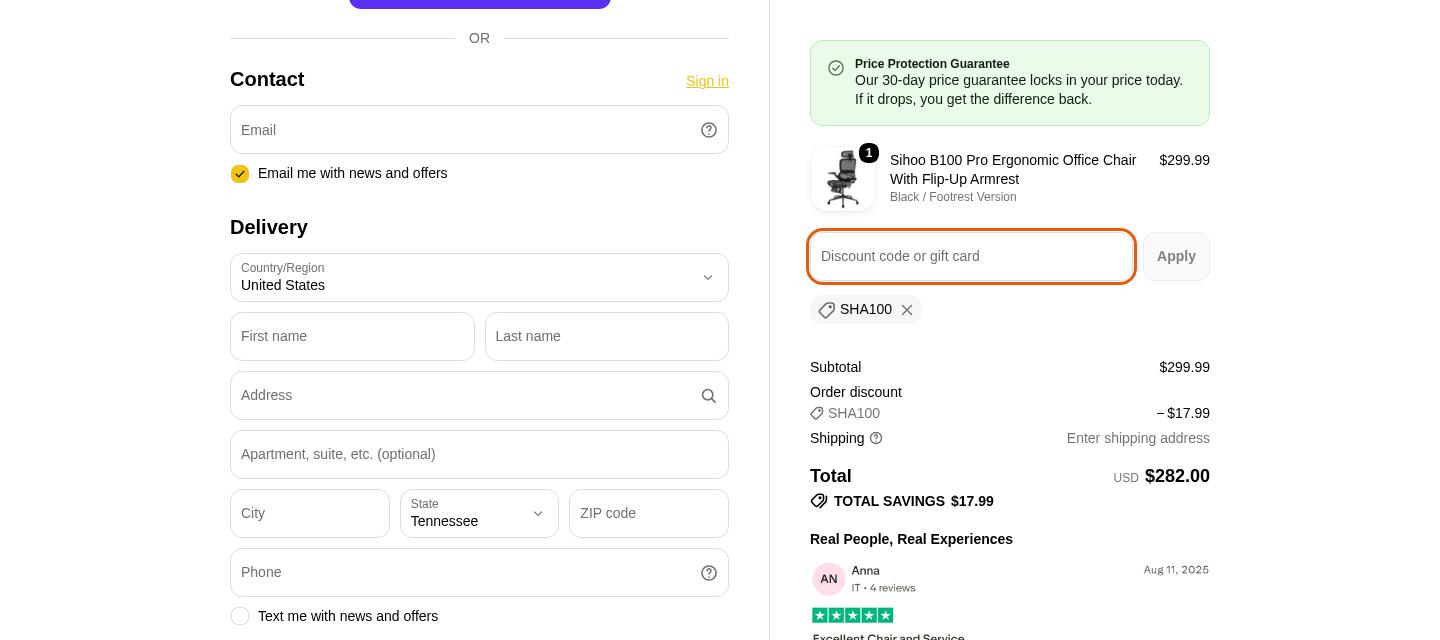Click Anna's AN avatar icon
The width and height of the screenshot is (1440, 640).
[829, 579]
